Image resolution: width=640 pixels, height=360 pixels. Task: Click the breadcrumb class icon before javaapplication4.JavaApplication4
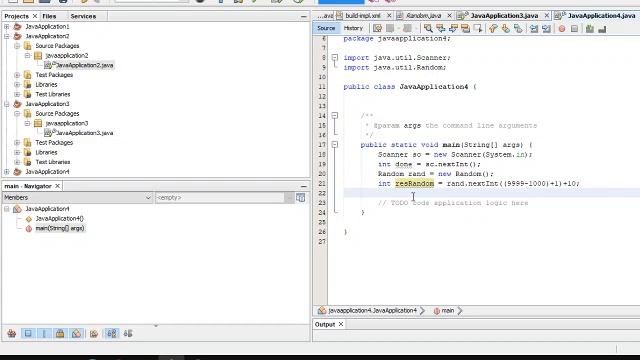click(322, 311)
